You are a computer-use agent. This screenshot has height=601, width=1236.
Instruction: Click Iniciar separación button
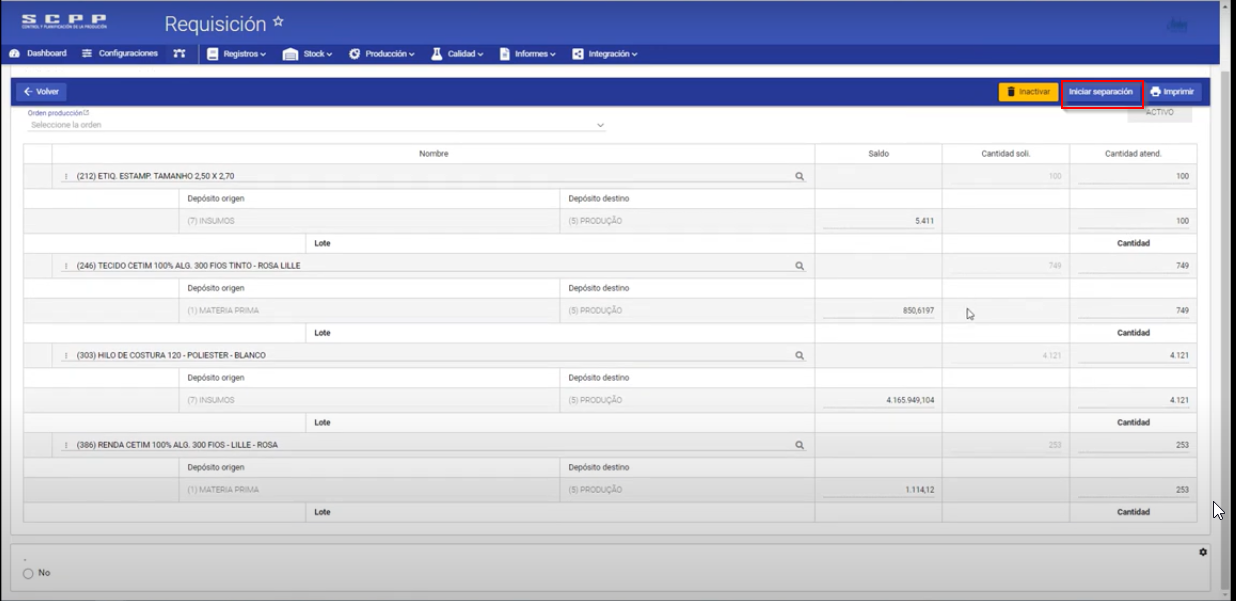pos(1101,91)
